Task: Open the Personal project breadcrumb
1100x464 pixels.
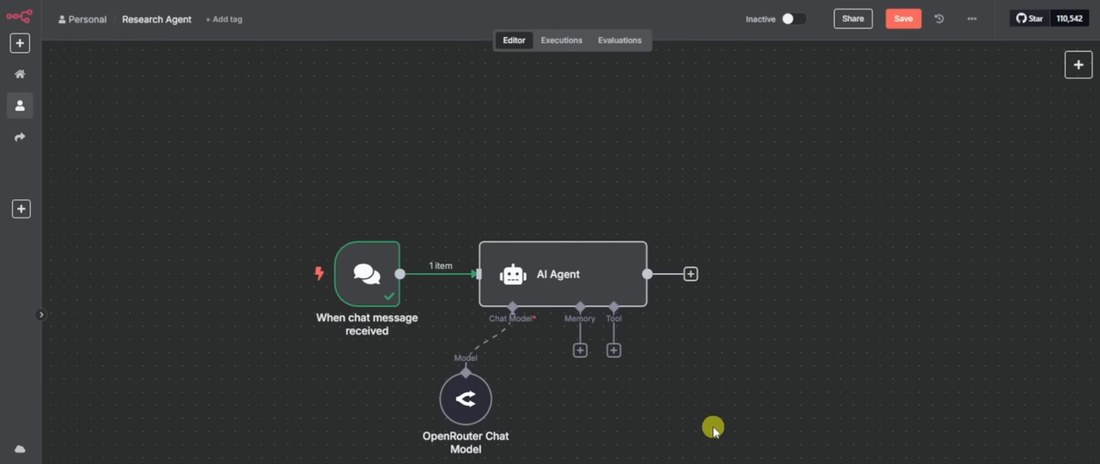Action: (83, 20)
